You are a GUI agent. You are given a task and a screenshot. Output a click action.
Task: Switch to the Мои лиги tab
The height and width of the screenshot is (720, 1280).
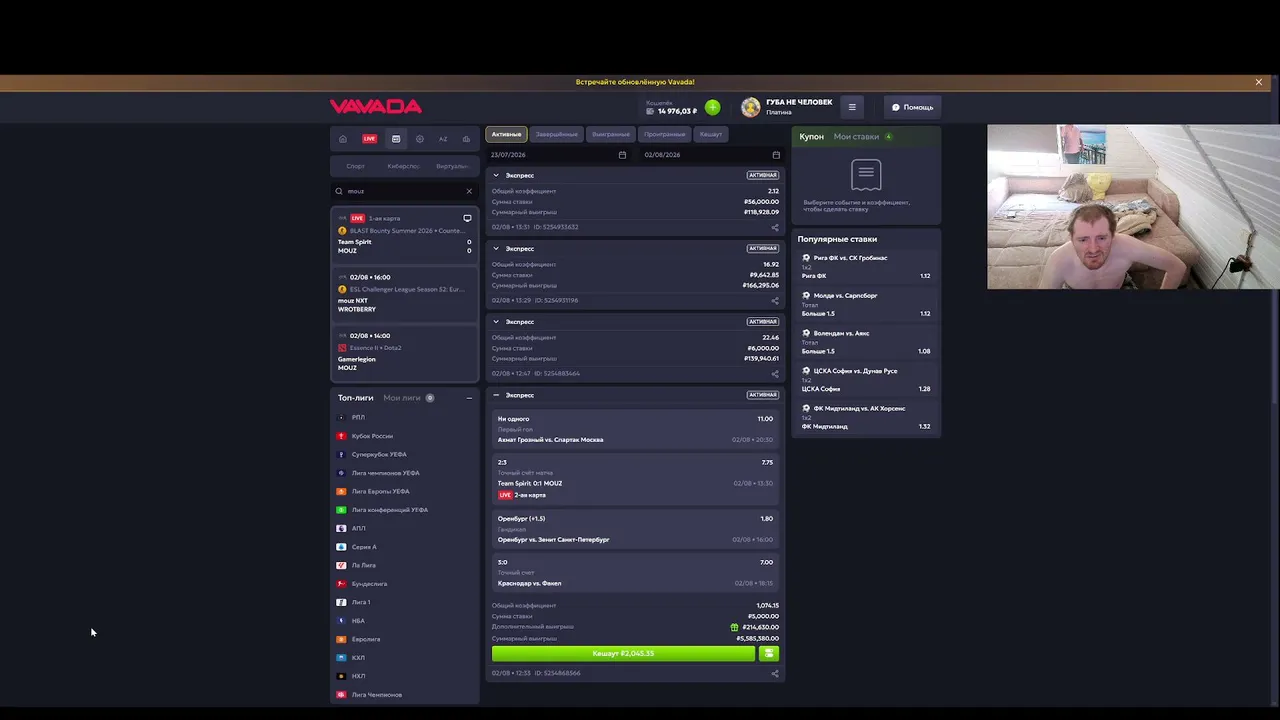click(402, 398)
